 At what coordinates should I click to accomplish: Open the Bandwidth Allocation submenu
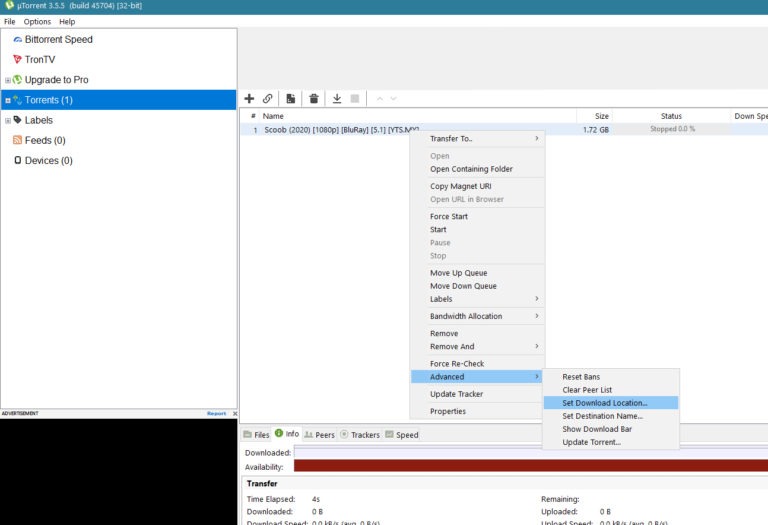click(478, 316)
